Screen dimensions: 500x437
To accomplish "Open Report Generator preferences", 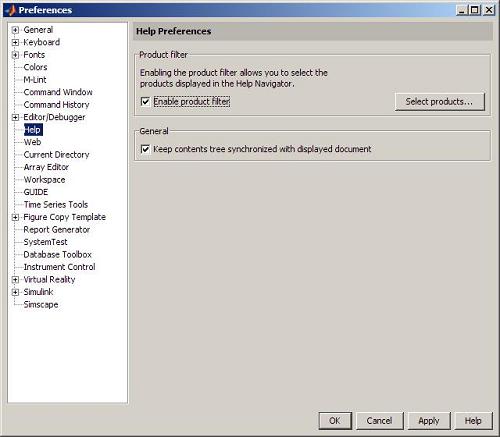I will 57,230.
